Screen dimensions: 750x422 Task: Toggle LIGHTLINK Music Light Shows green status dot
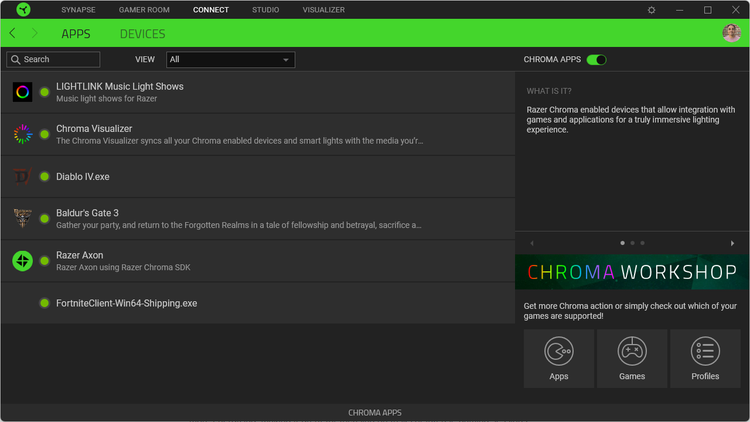click(44, 92)
